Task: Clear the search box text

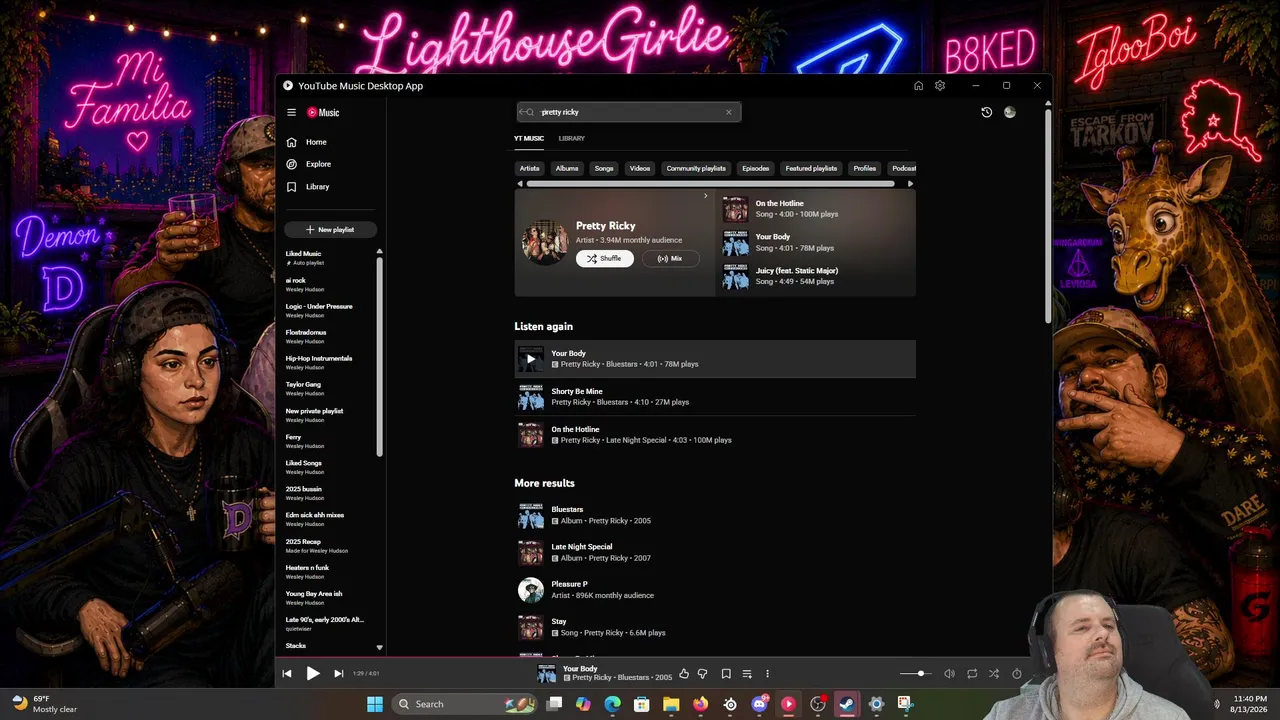Action: pos(728,112)
